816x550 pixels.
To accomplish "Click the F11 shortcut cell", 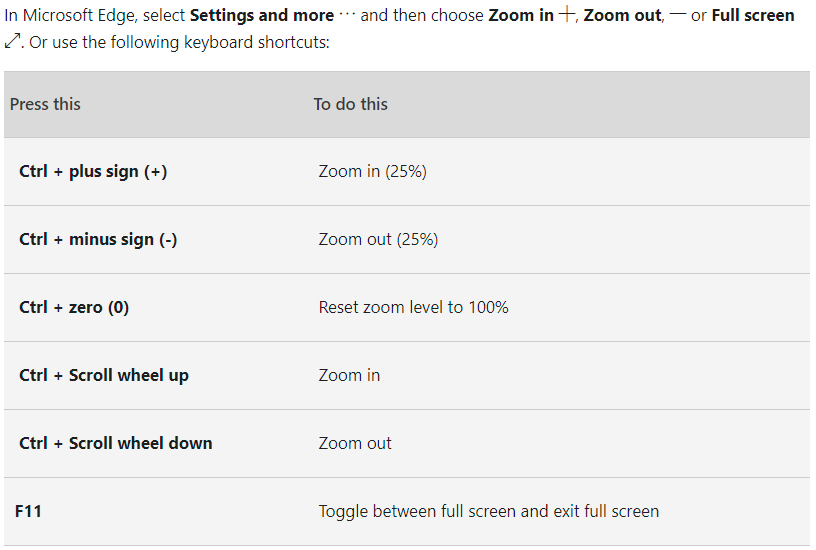I will point(28,511).
